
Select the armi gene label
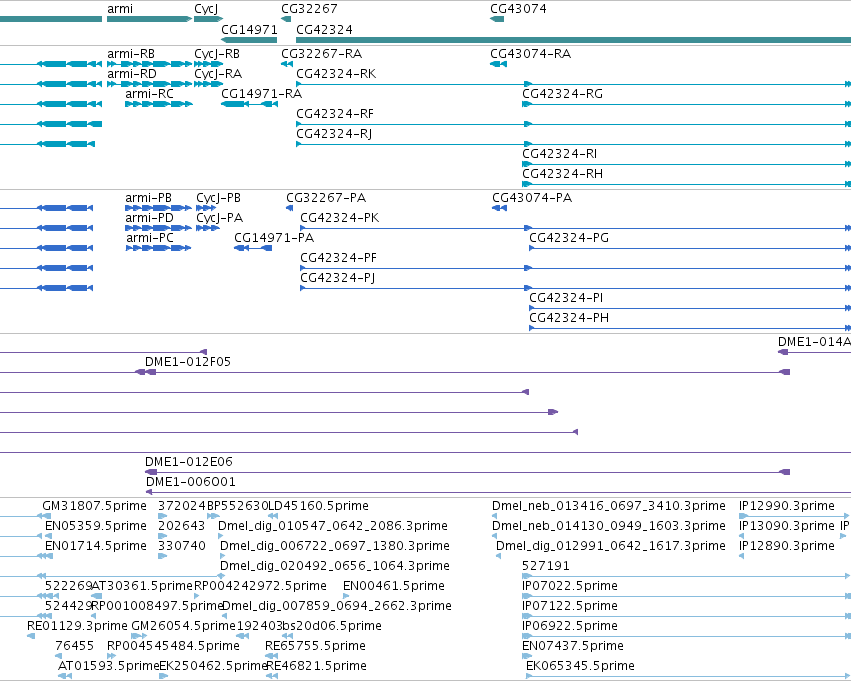[x=120, y=9]
